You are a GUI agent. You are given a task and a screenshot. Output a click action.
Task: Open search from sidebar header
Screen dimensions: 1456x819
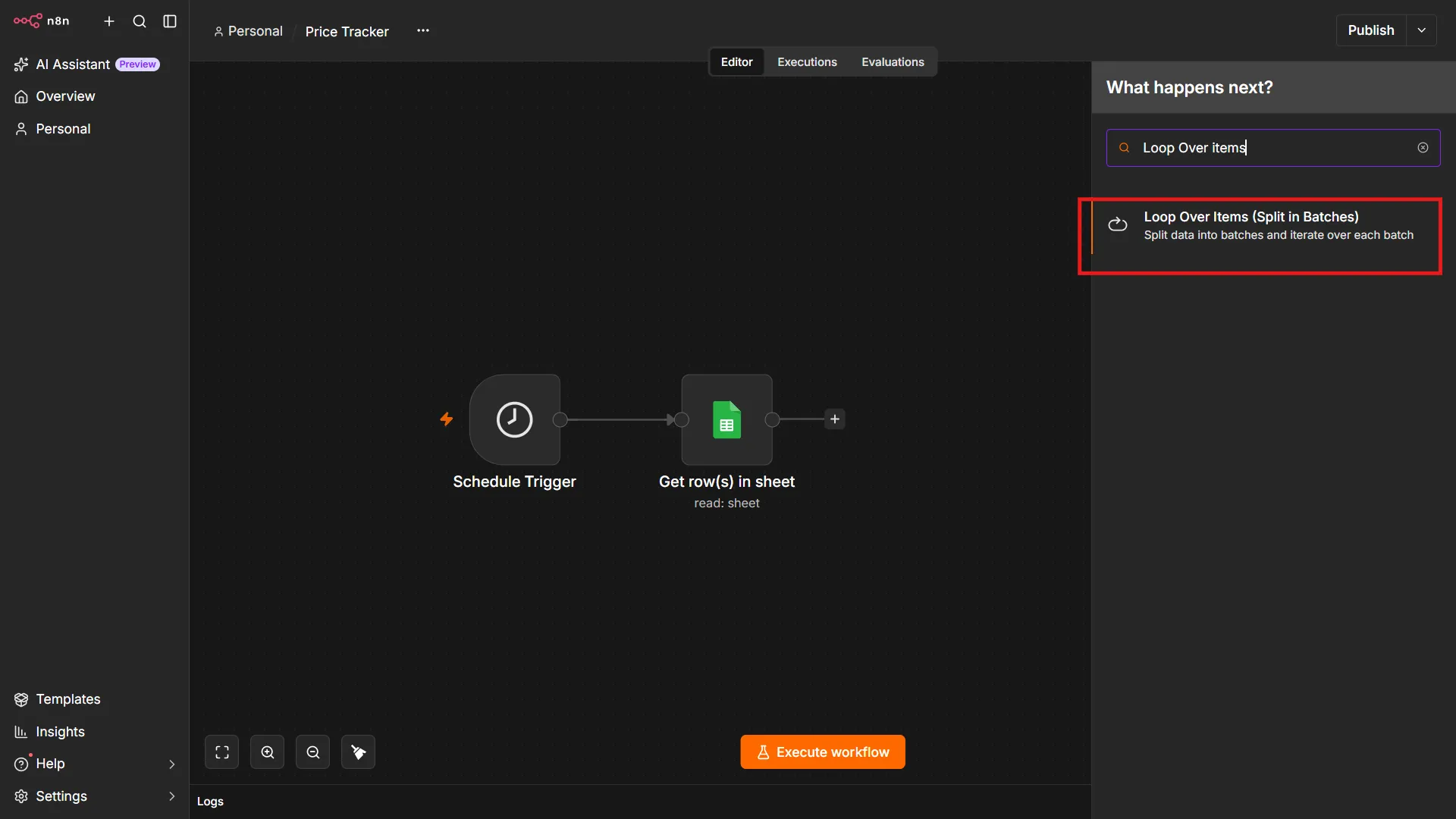[x=140, y=21]
